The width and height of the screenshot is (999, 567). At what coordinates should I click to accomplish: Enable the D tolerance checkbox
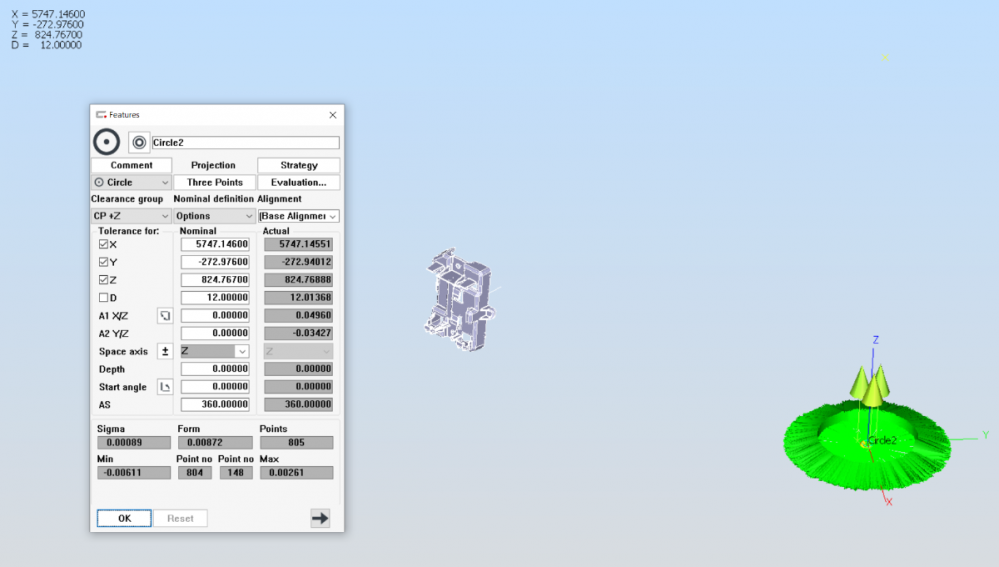[x=104, y=298]
